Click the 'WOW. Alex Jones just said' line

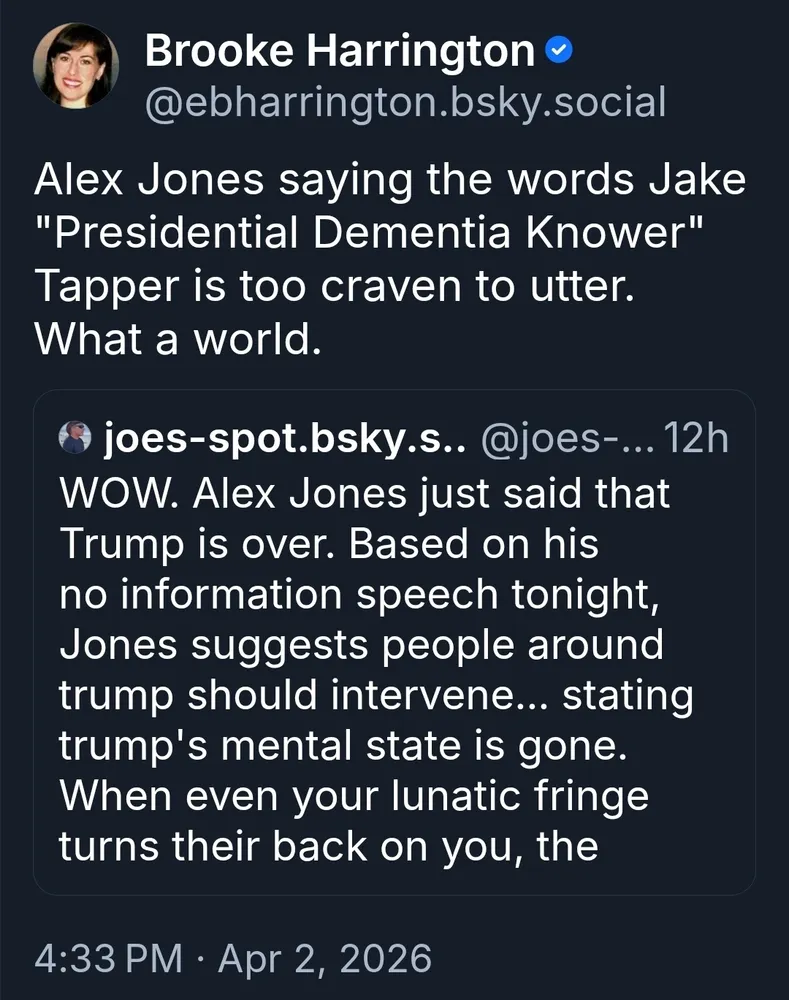[x=364, y=492]
